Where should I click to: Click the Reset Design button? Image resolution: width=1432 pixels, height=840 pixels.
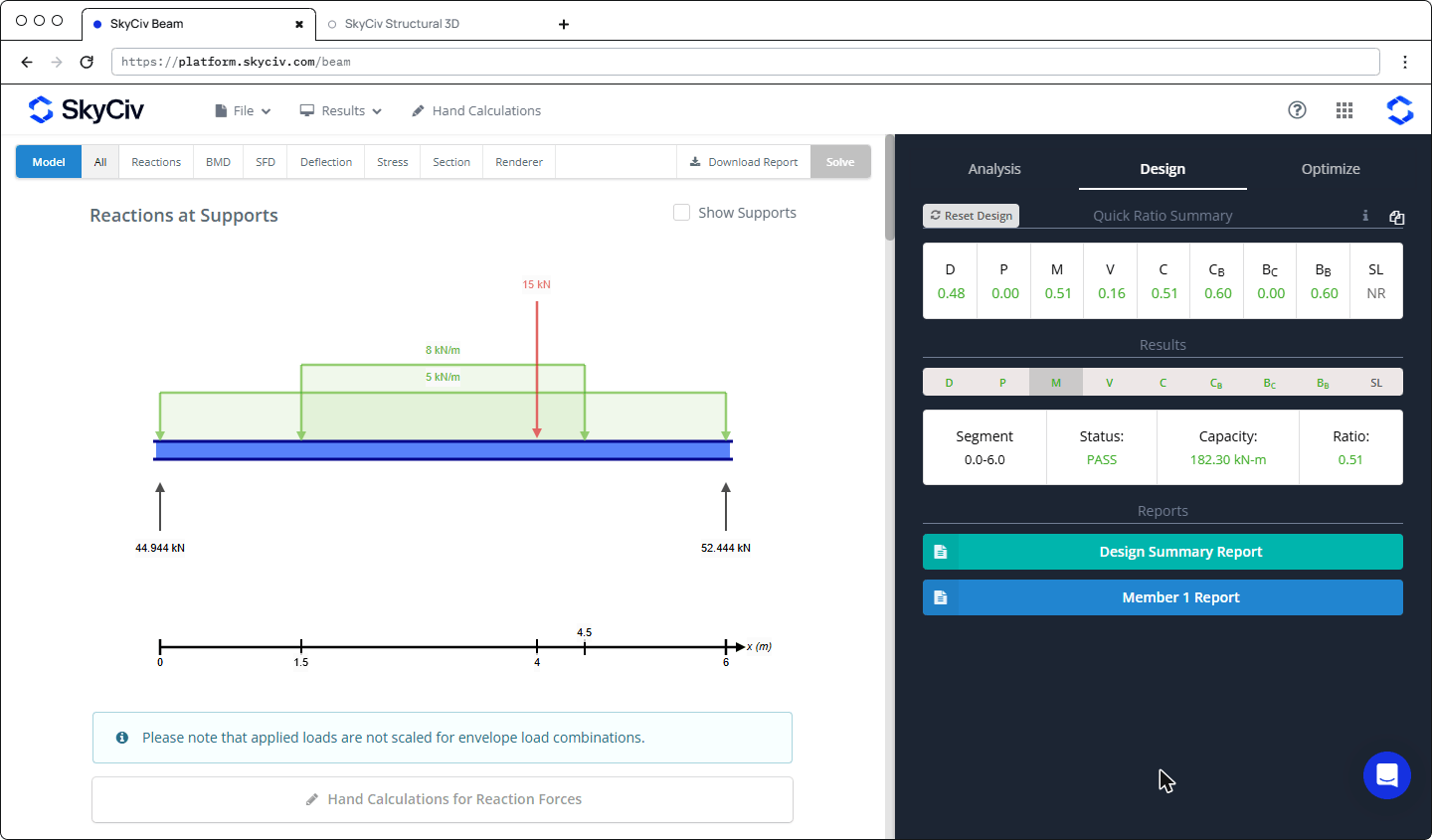(971, 216)
